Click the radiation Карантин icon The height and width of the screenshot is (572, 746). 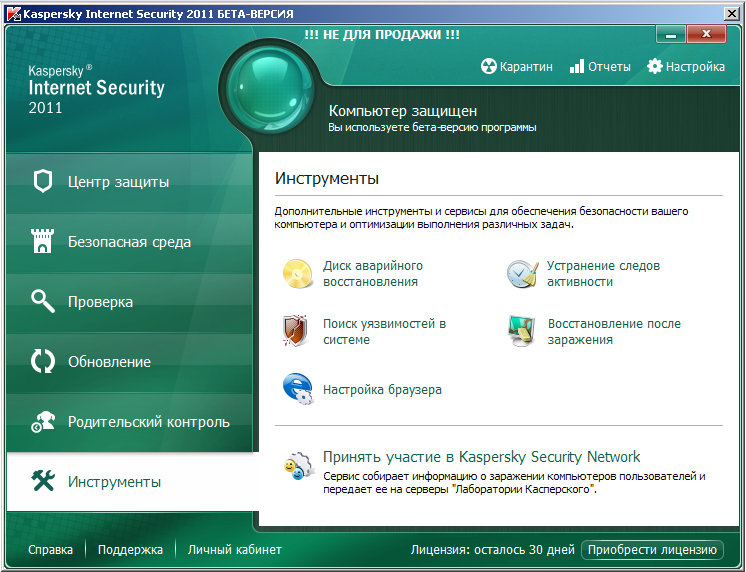pyautogui.click(x=489, y=66)
